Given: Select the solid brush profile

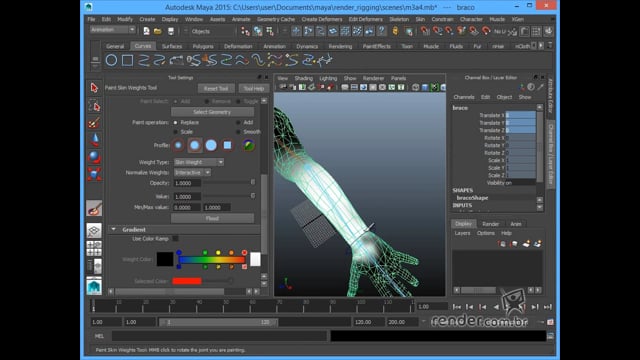Looking at the screenshot, I should pyautogui.click(x=211, y=145).
